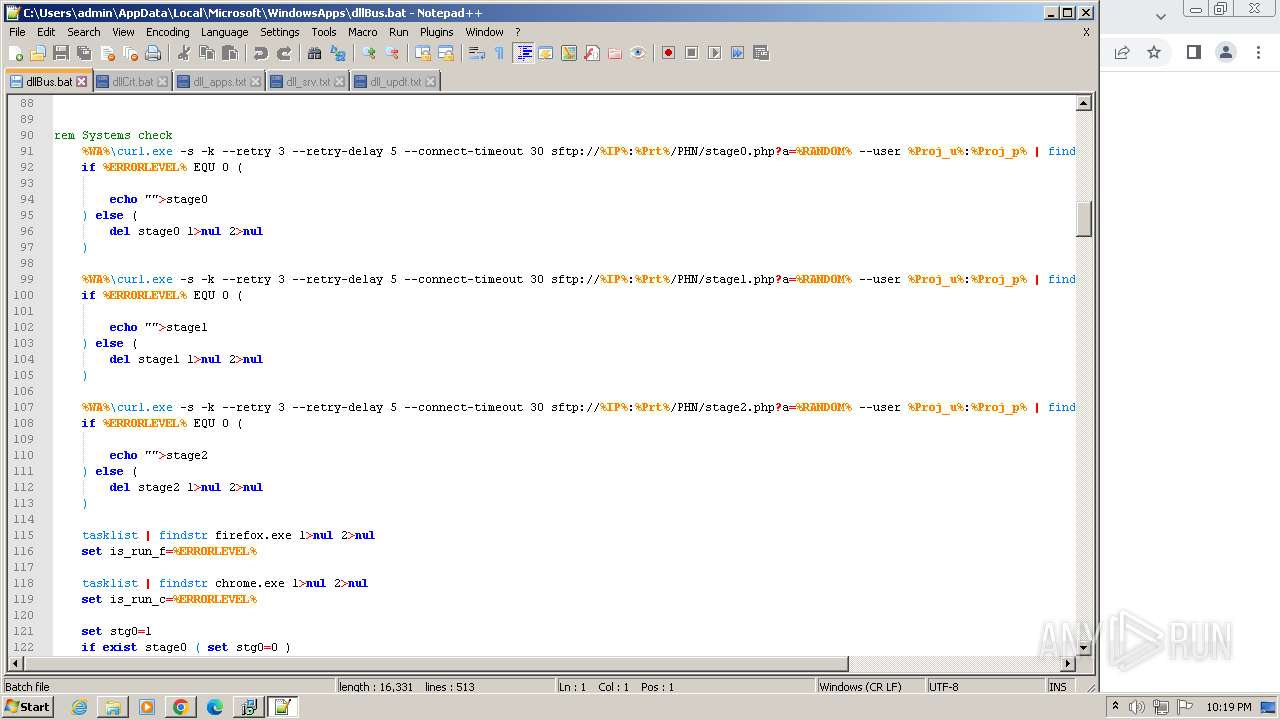Toggle INS insert mode in status bar
Image resolution: width=1280 pixels, height=720 pixels.
tap(1058, 687)
